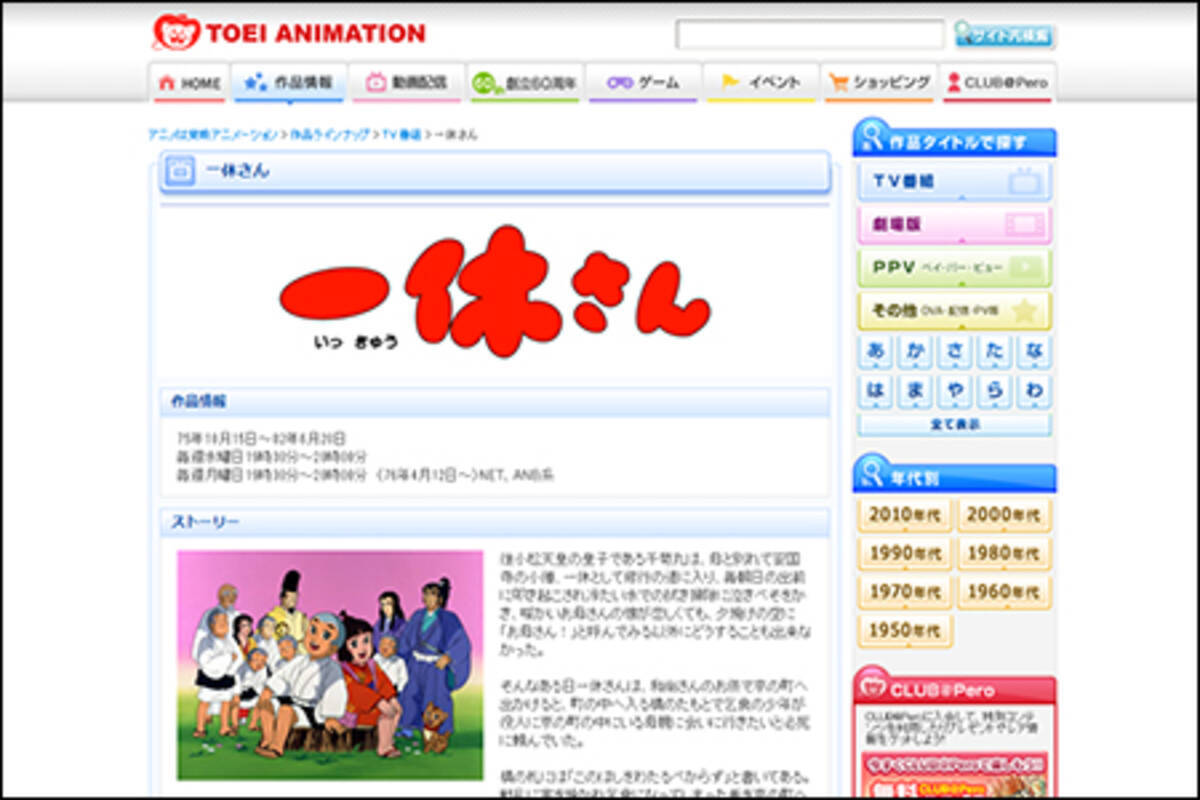Click the 全て表示 show all button
1200x800 pixels.
point(954,424)
